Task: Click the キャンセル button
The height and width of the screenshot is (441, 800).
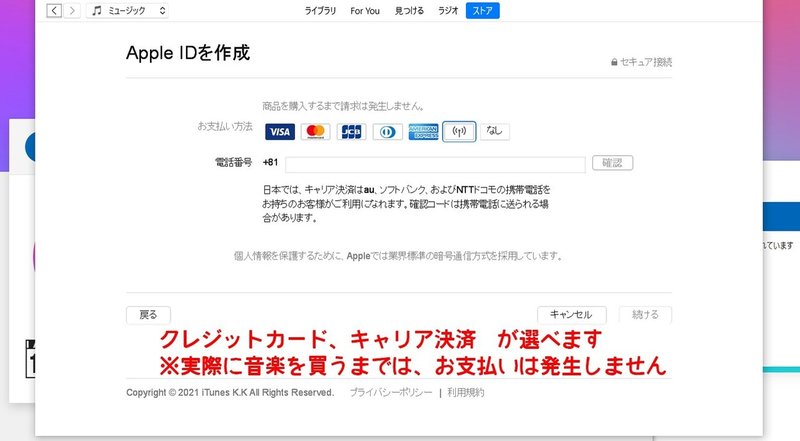Action: tap(571, 314)
